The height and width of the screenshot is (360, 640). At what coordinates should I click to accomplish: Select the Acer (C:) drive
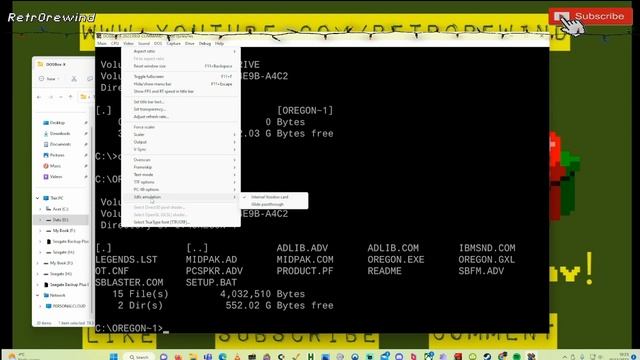click(60, 209)
